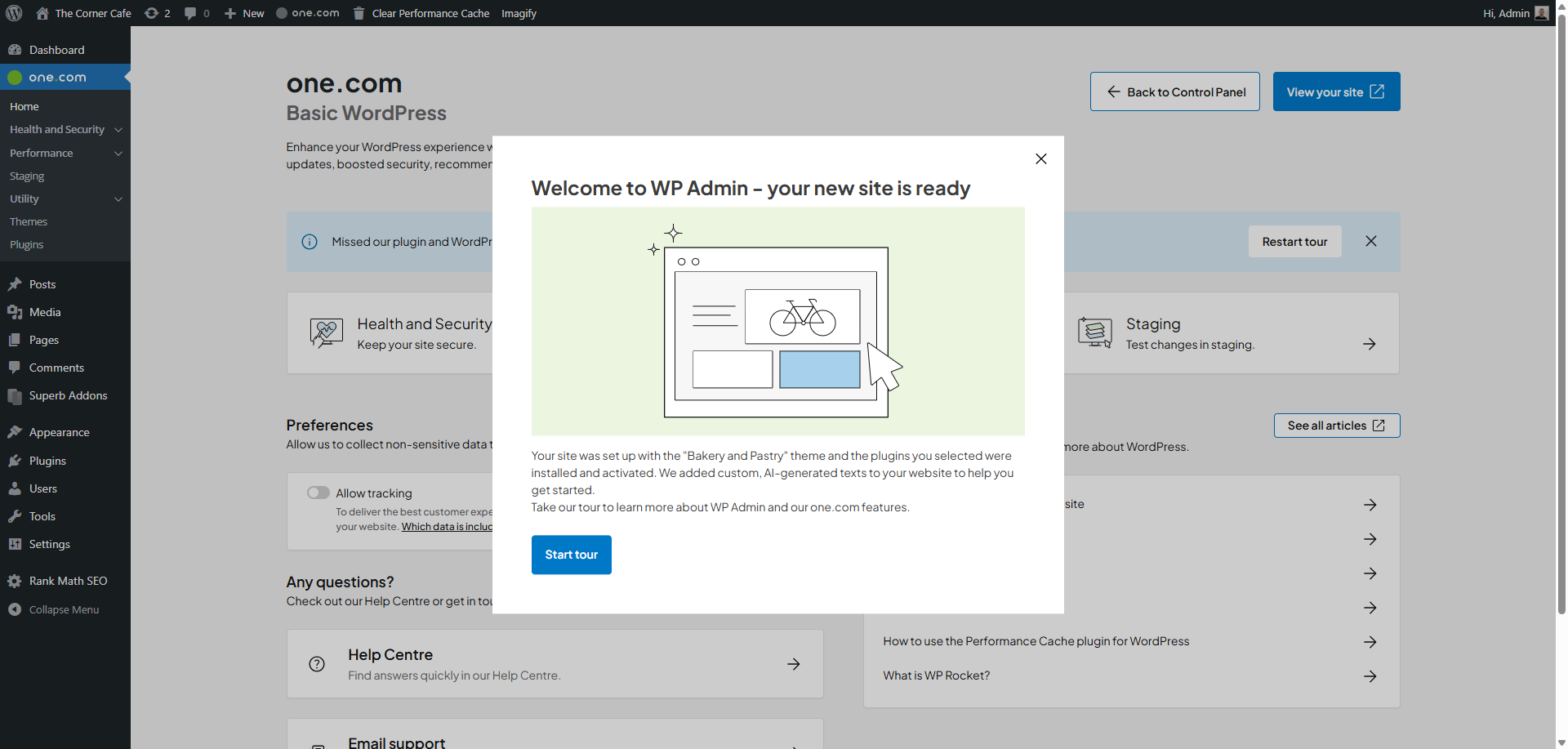Open Imagify in the admin bar
Image resolution: width=1568 pixels, height=749 pixels.
[x=519, y=13]
